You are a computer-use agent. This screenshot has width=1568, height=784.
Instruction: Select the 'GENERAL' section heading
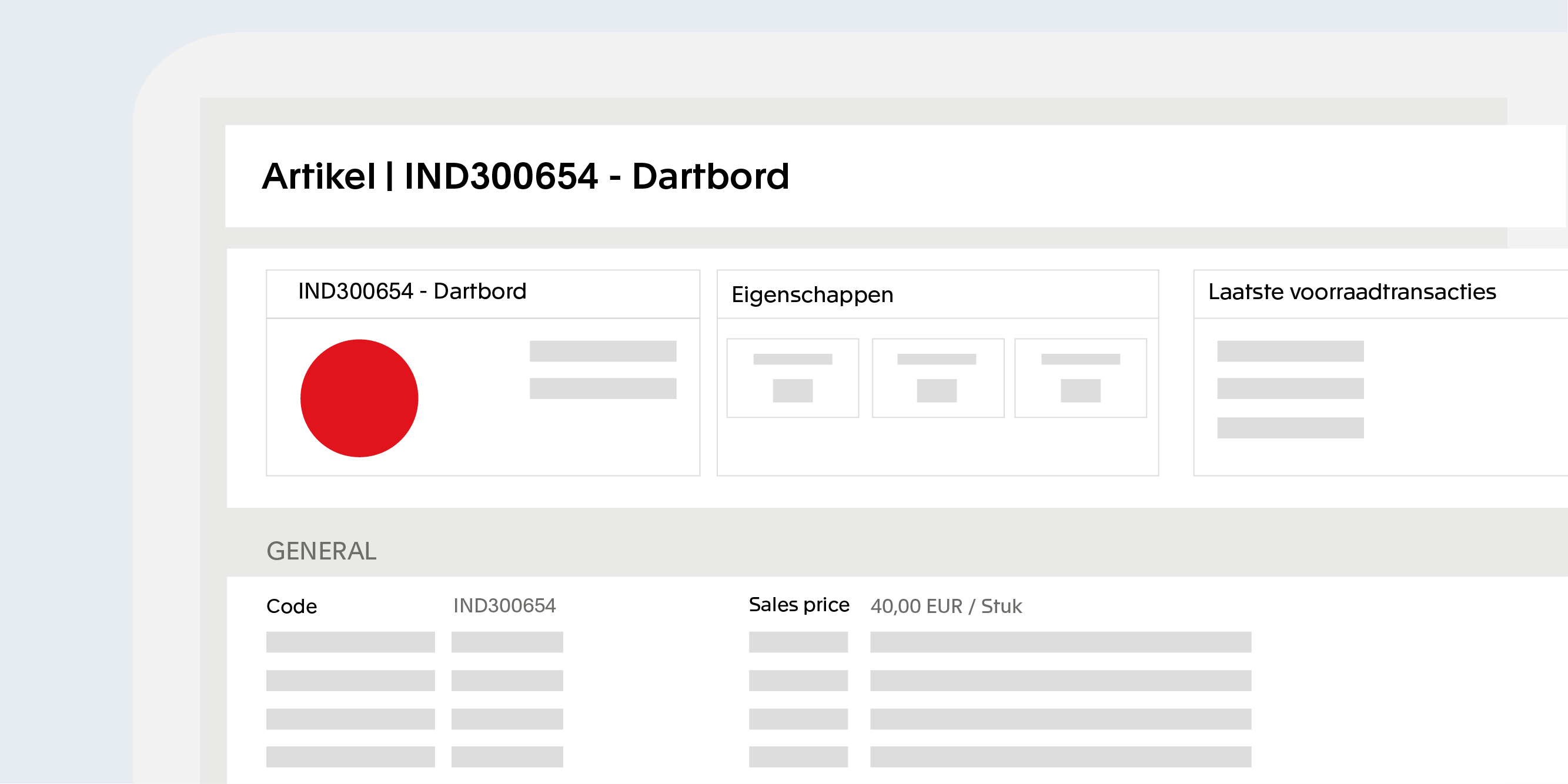(x=322, y=551)
